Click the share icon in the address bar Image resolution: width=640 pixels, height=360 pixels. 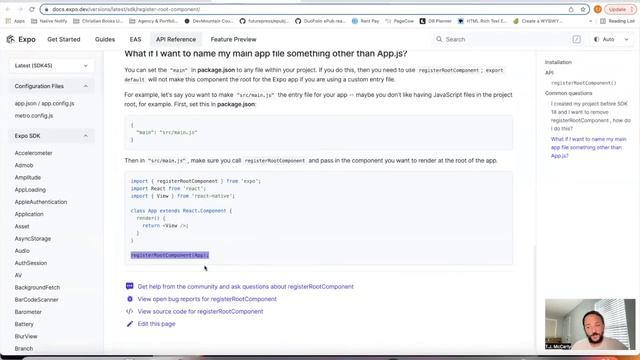click(571, 9)
